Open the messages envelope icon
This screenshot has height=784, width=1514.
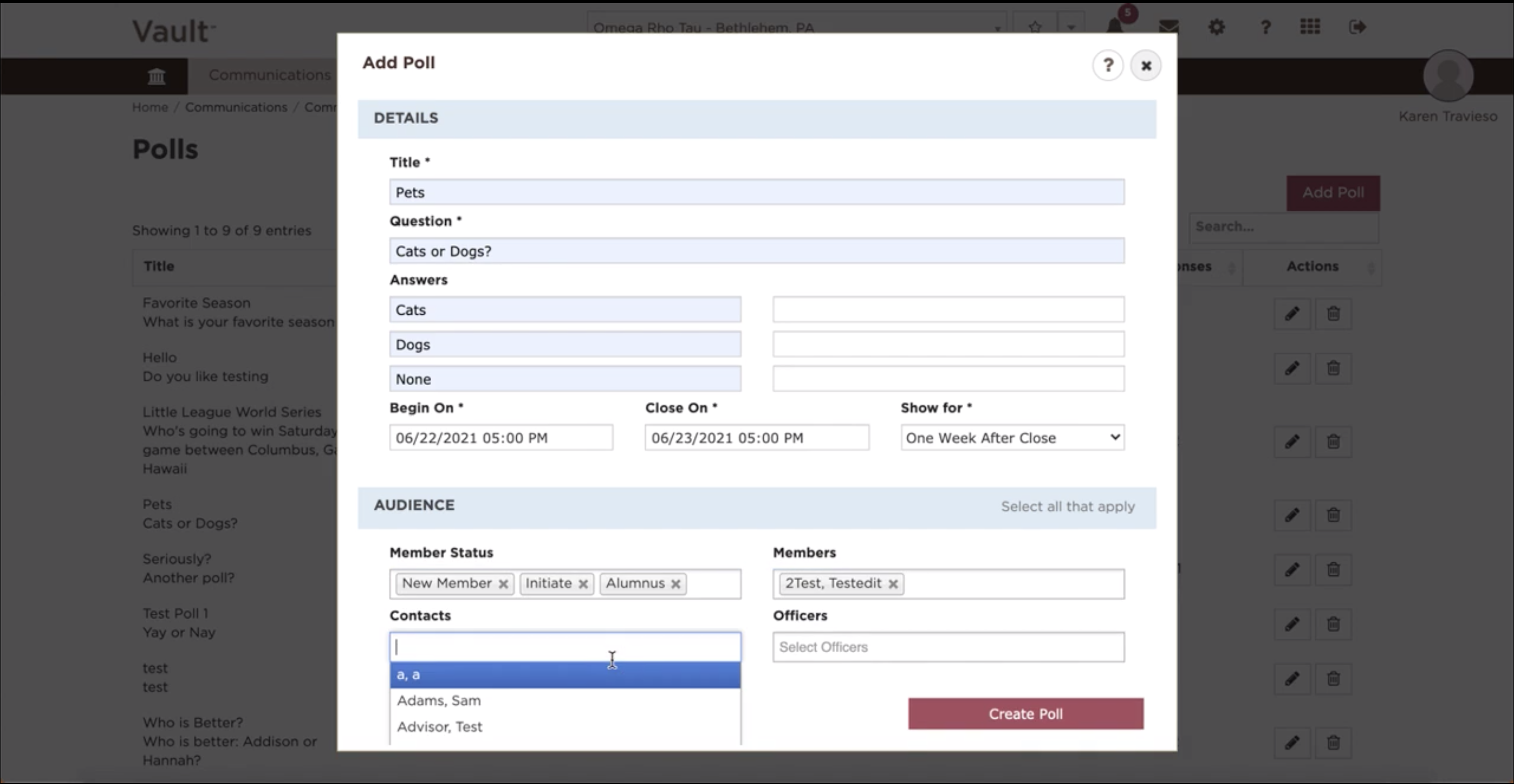[1169, 26]
